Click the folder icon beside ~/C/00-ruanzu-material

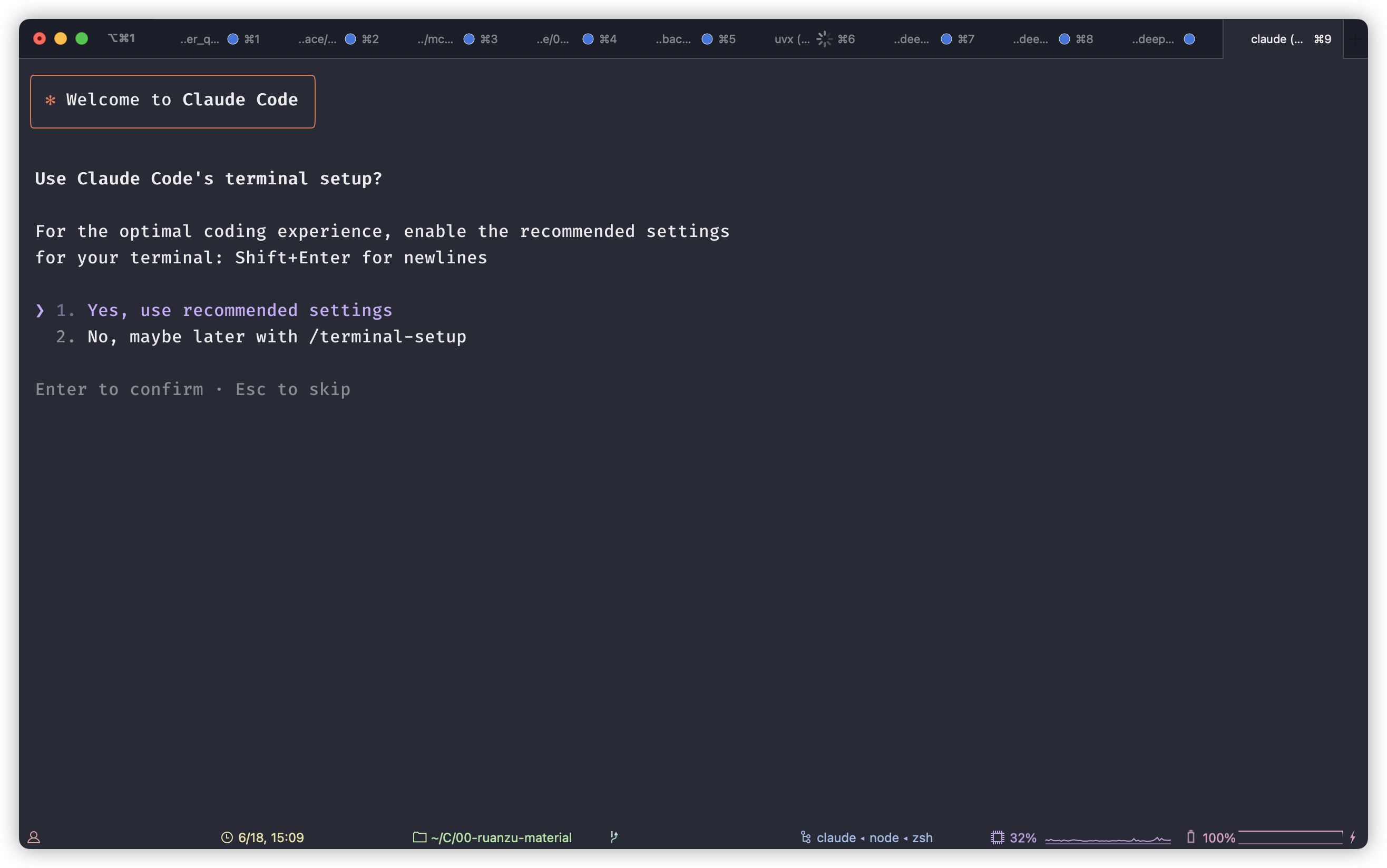420,837
